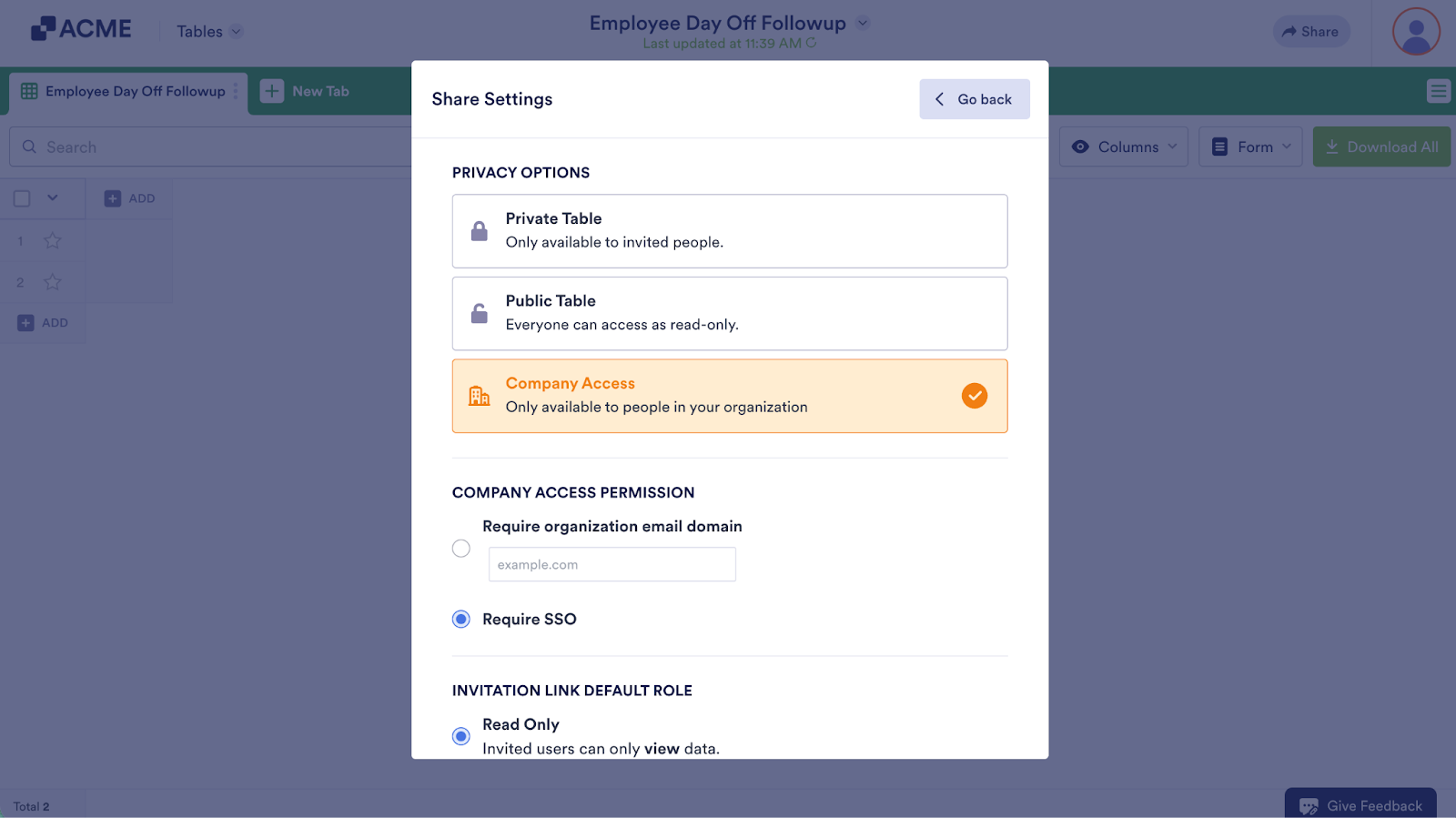Choose Read Only invitation role radio
The height and width of the screenshot is (818, 1456).
(x=461, y=736)
